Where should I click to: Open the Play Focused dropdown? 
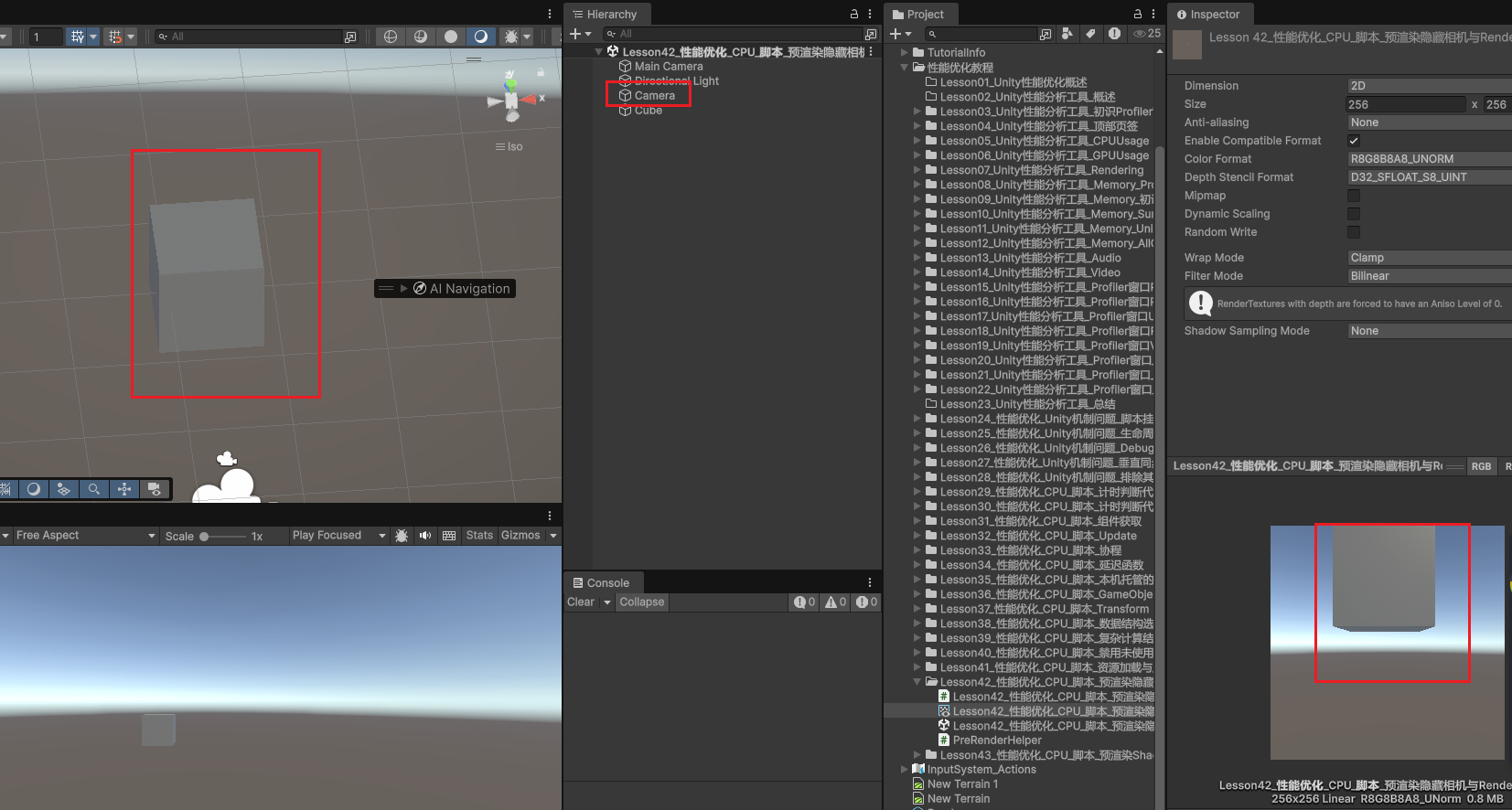coord(338,536)
